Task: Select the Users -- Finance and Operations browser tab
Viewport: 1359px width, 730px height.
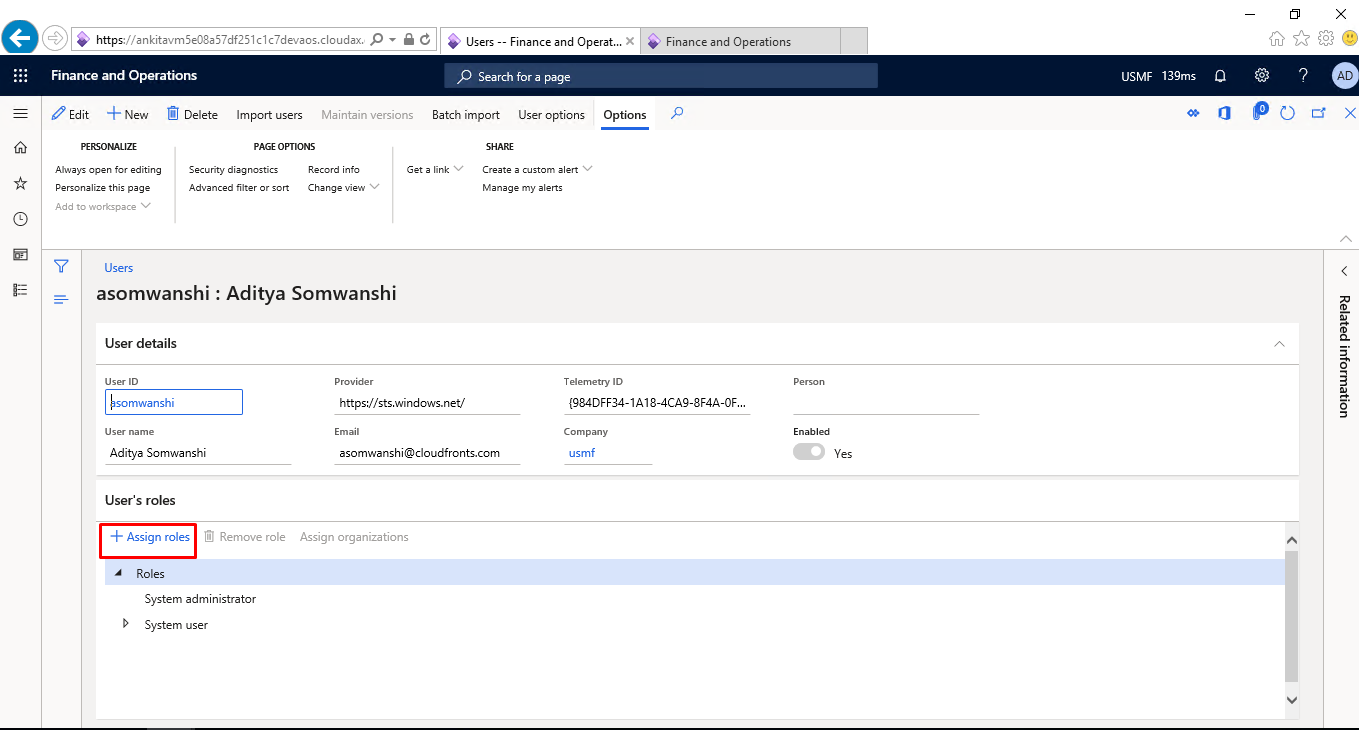Action: (x=540, y=41)
